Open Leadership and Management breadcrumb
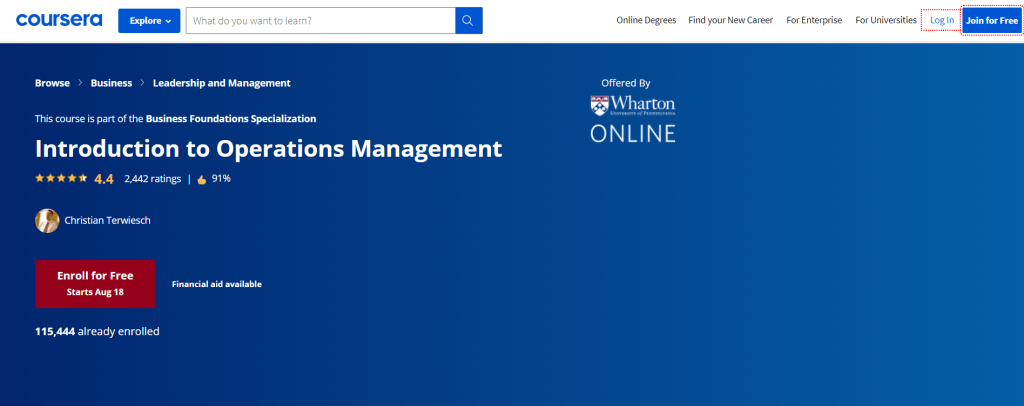Viewport: 1024px width, 406px height. click(221, 83)
